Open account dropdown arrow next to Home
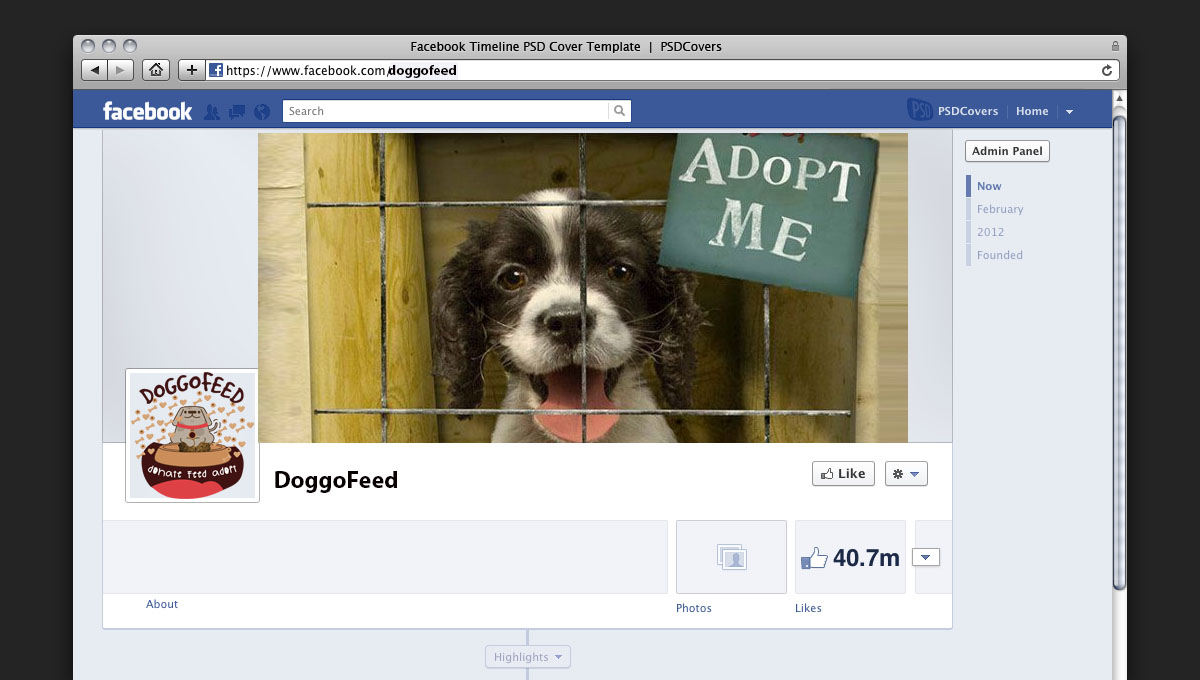1200x680 pixels. coord(1069,112)
